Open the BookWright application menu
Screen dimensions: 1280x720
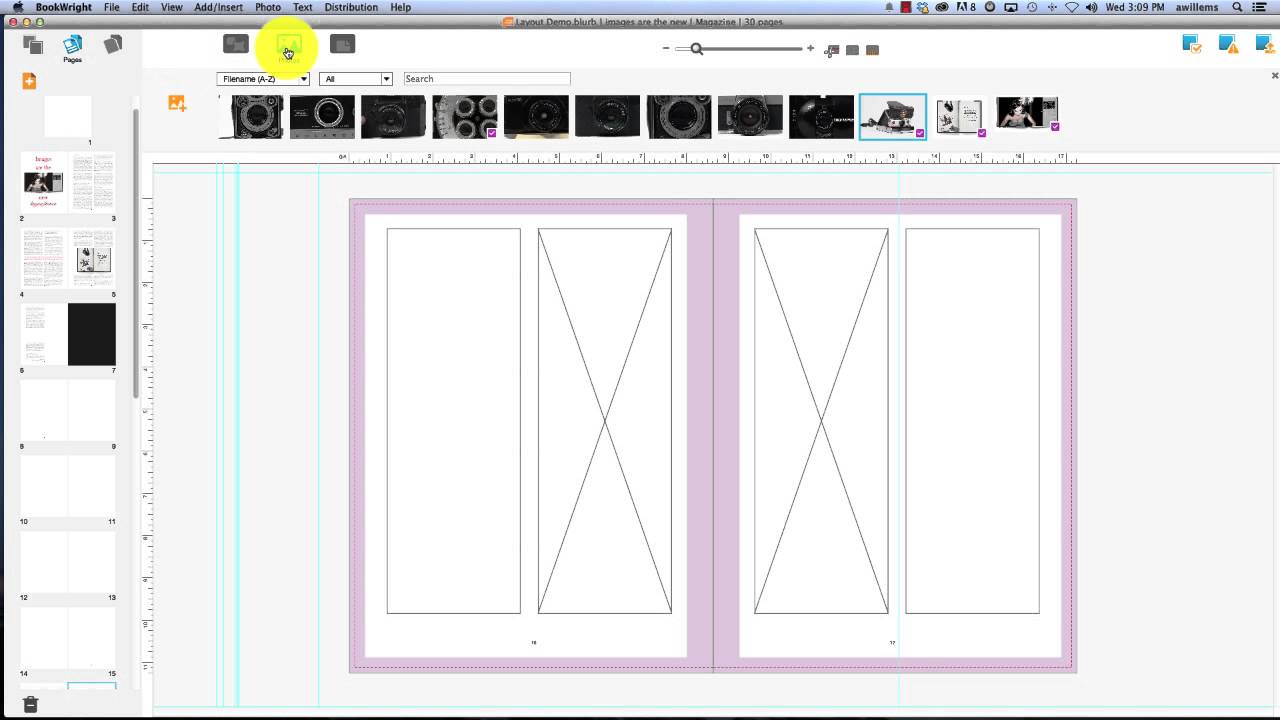tap(64, 7)
